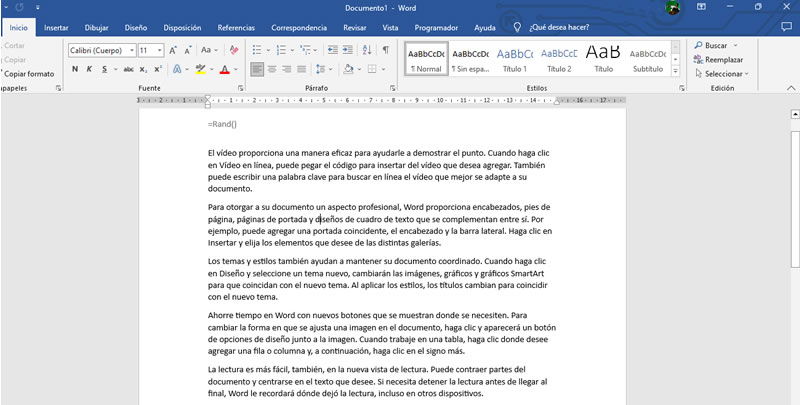Image resolution: width=800 pixels, height=405 pixels.
Task: Toggle bold (N) formatting
Action: pos(75,69)
